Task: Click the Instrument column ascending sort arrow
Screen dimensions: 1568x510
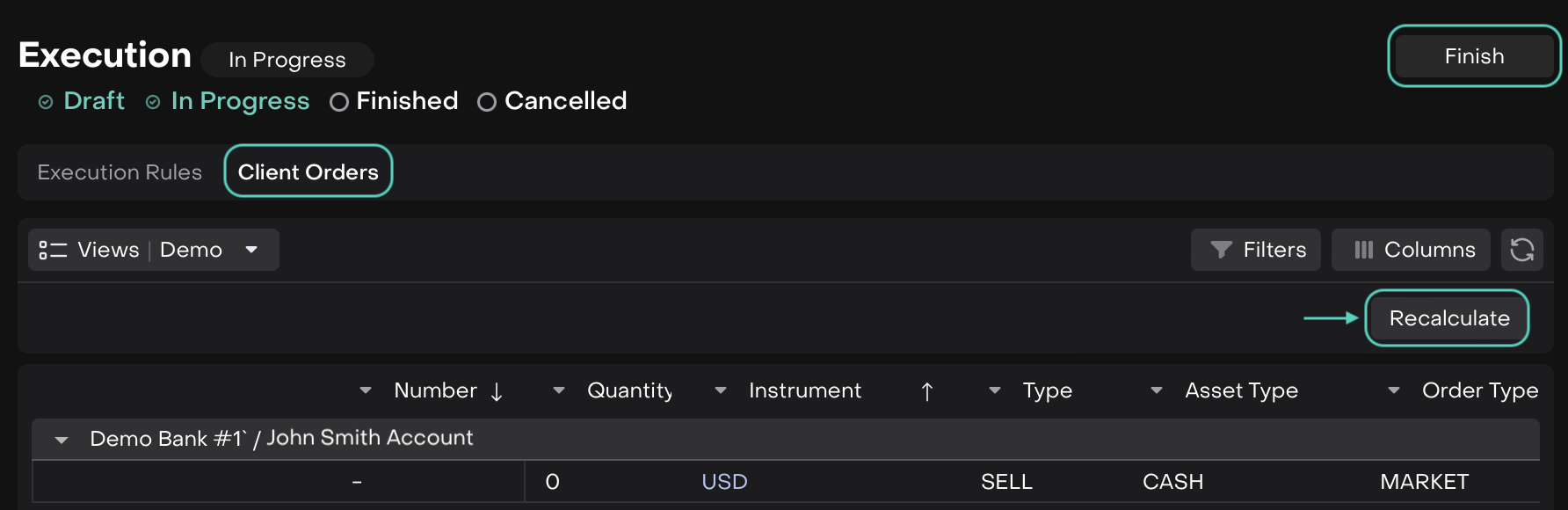Action: (926, 391)
